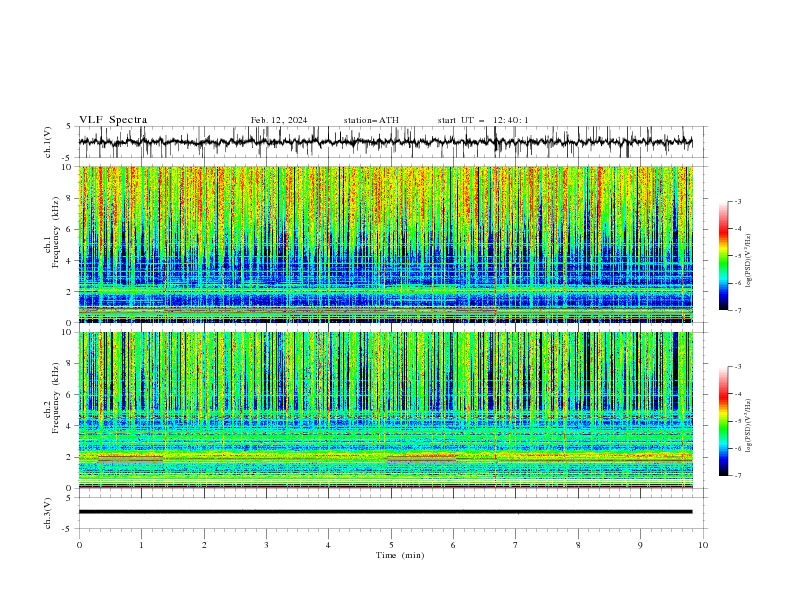Click the 'ch.1(V)' waveform axis label
Screen dimensions: 792x612
48,142
